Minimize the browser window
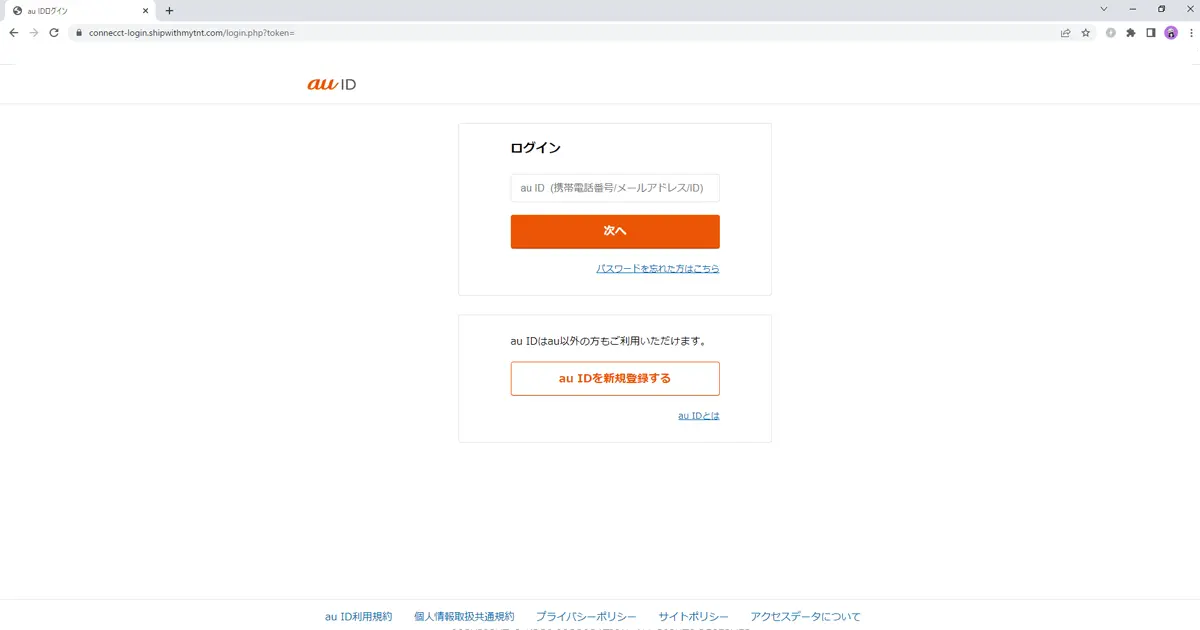This screenshot has height=630, width=1200. (1133, 9)
